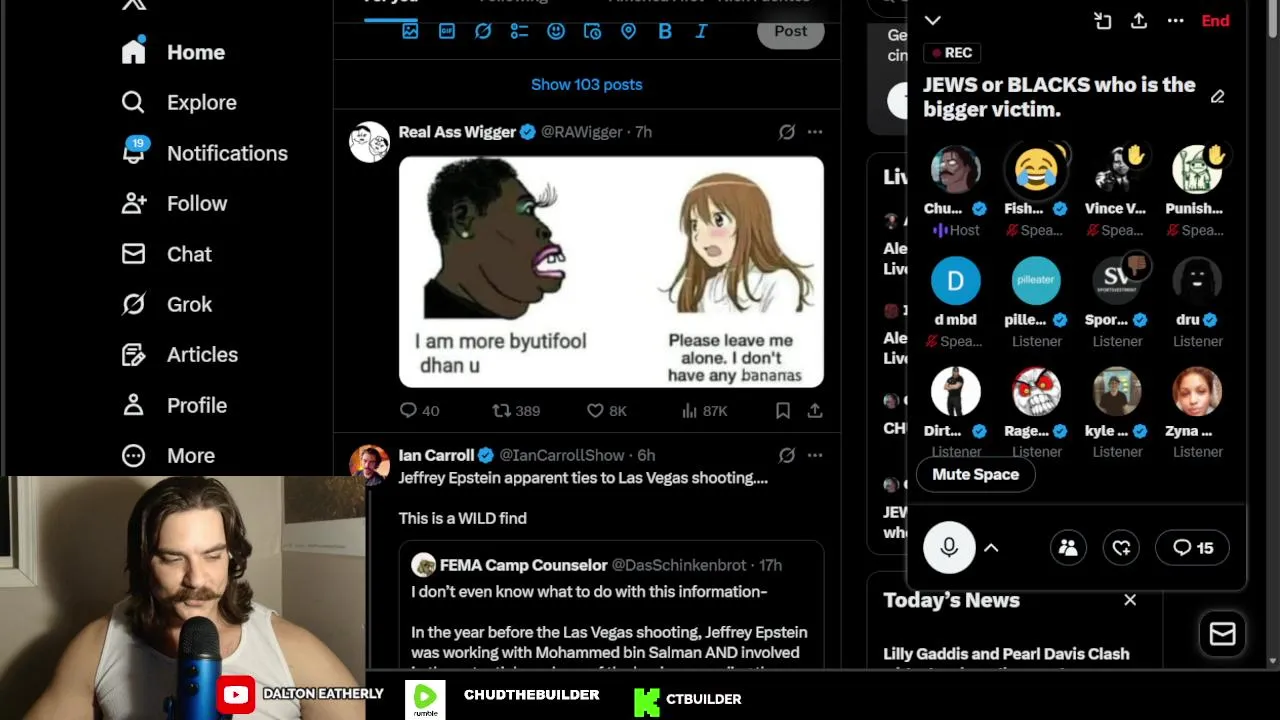
Task: Open quoted FEMA Camp Counselor post
Action: pyautogui.click(x=611, y=605)
